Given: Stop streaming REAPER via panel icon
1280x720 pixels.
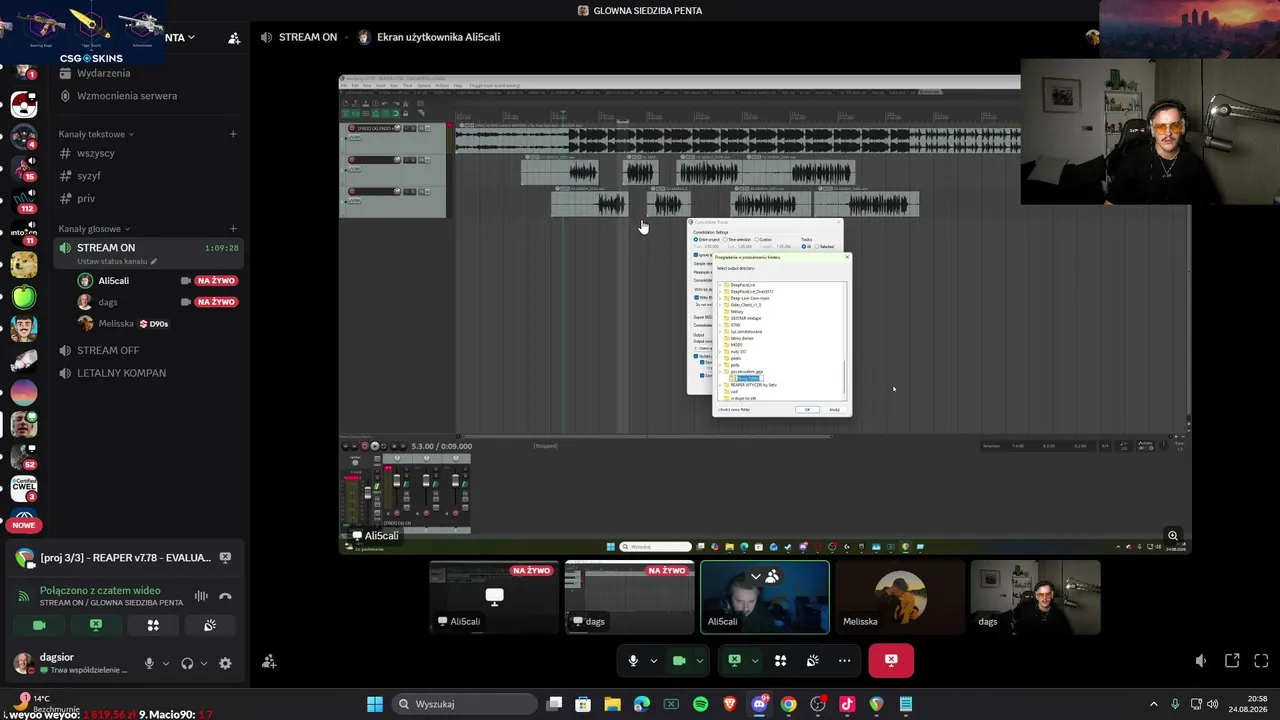Looking at the screenshot, I should pos(225,558).
